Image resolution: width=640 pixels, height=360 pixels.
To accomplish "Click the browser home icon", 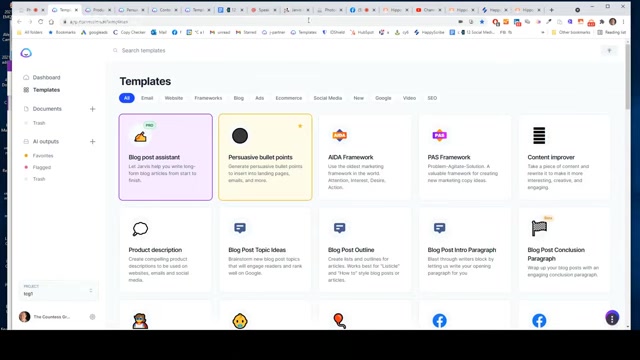I will click(x=51, y=22).
